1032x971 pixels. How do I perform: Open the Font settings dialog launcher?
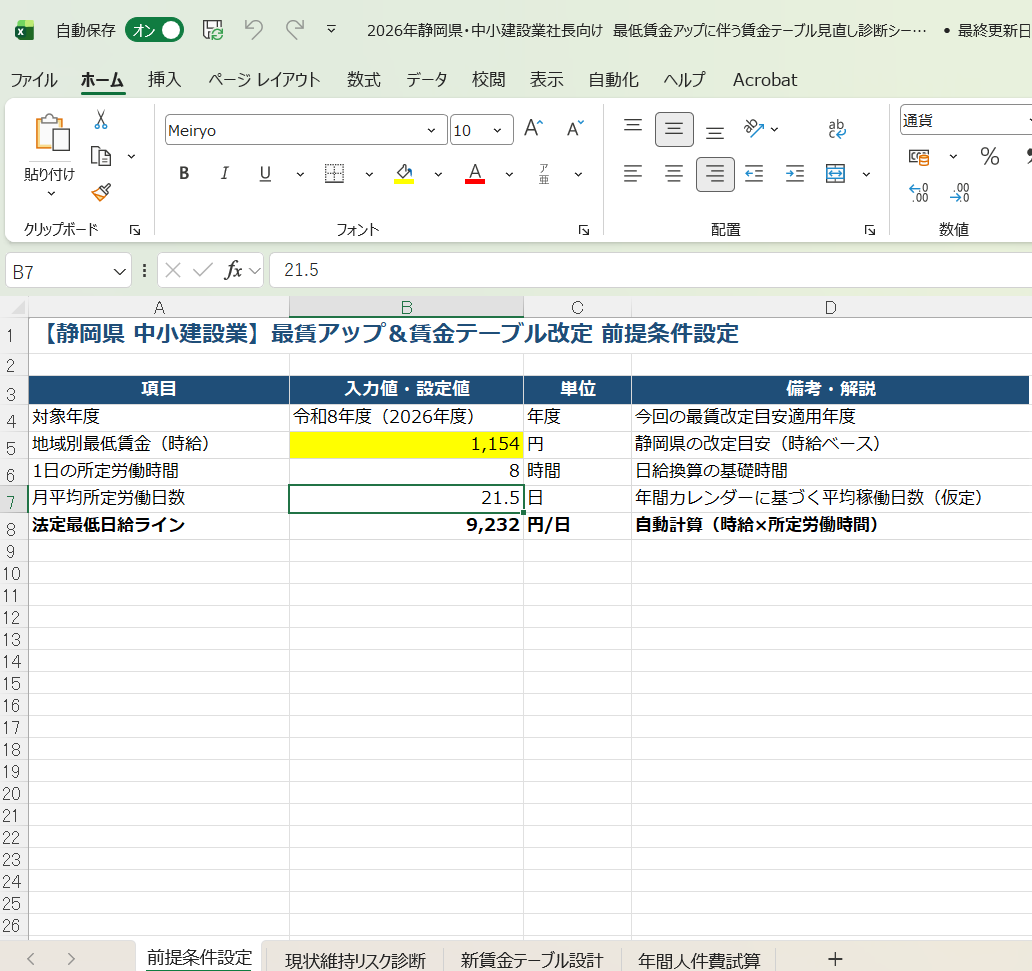pos(583,230)
